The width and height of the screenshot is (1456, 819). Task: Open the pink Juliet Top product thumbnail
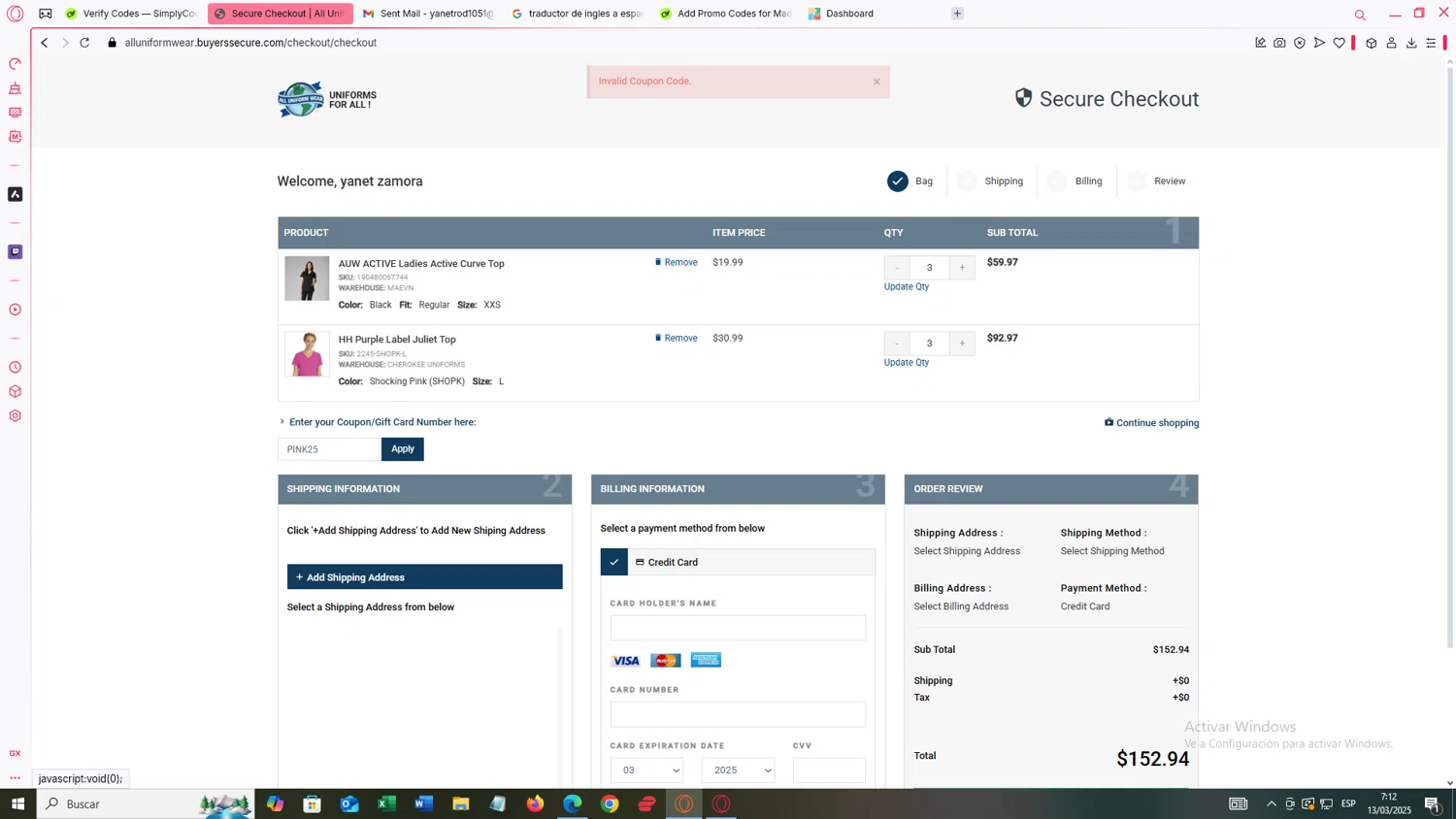click(x=307, y=354)
